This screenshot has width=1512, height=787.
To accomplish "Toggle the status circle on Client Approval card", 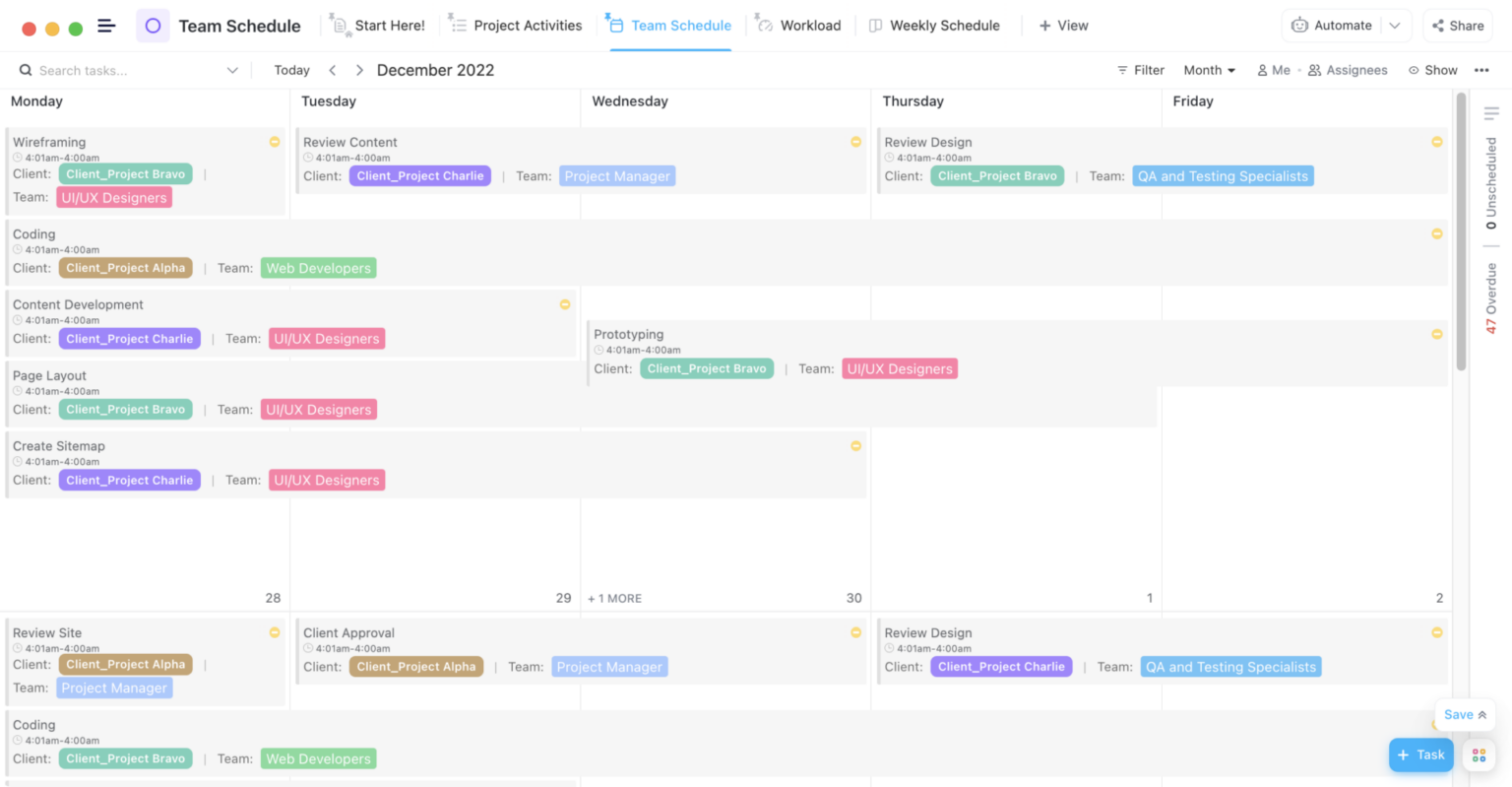I will pos(854,632).
